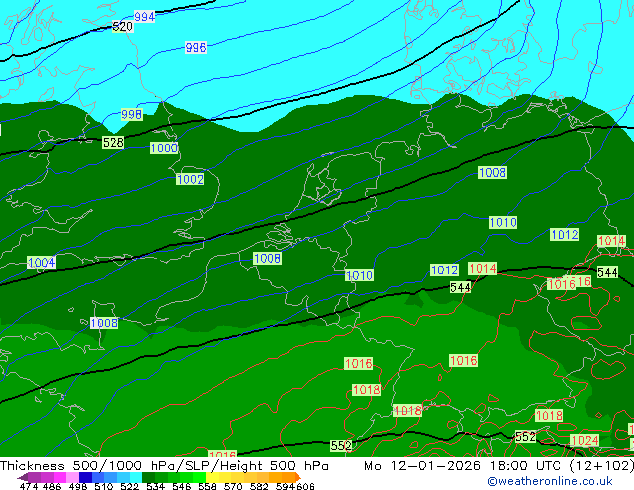The width and height of the screenshot is (634, 490).
Task: Click the dark blue swatch in the thickness legend
Action: coord(84,477)
